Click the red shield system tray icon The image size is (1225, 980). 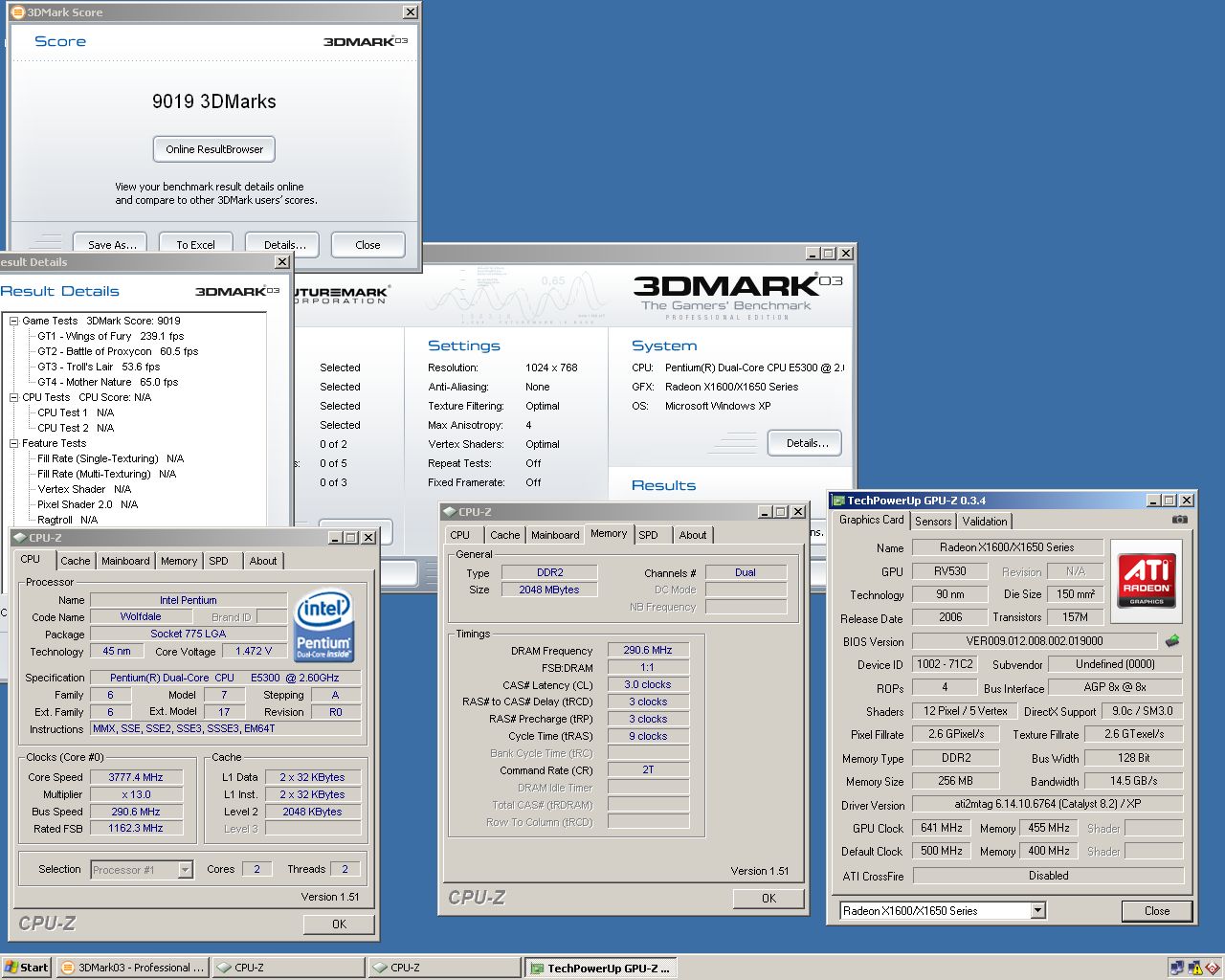(x=1212, y=968)
